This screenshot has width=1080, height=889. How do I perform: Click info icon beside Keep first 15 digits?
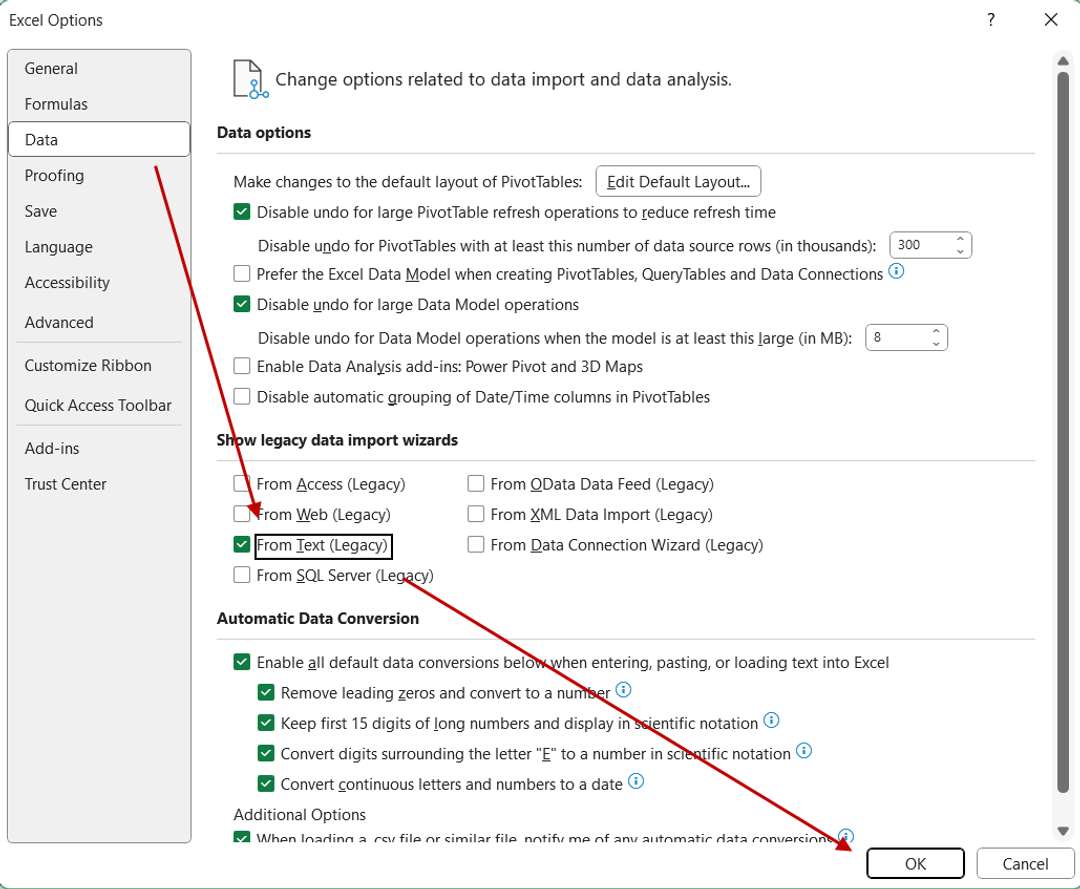(x=772, y=721)
